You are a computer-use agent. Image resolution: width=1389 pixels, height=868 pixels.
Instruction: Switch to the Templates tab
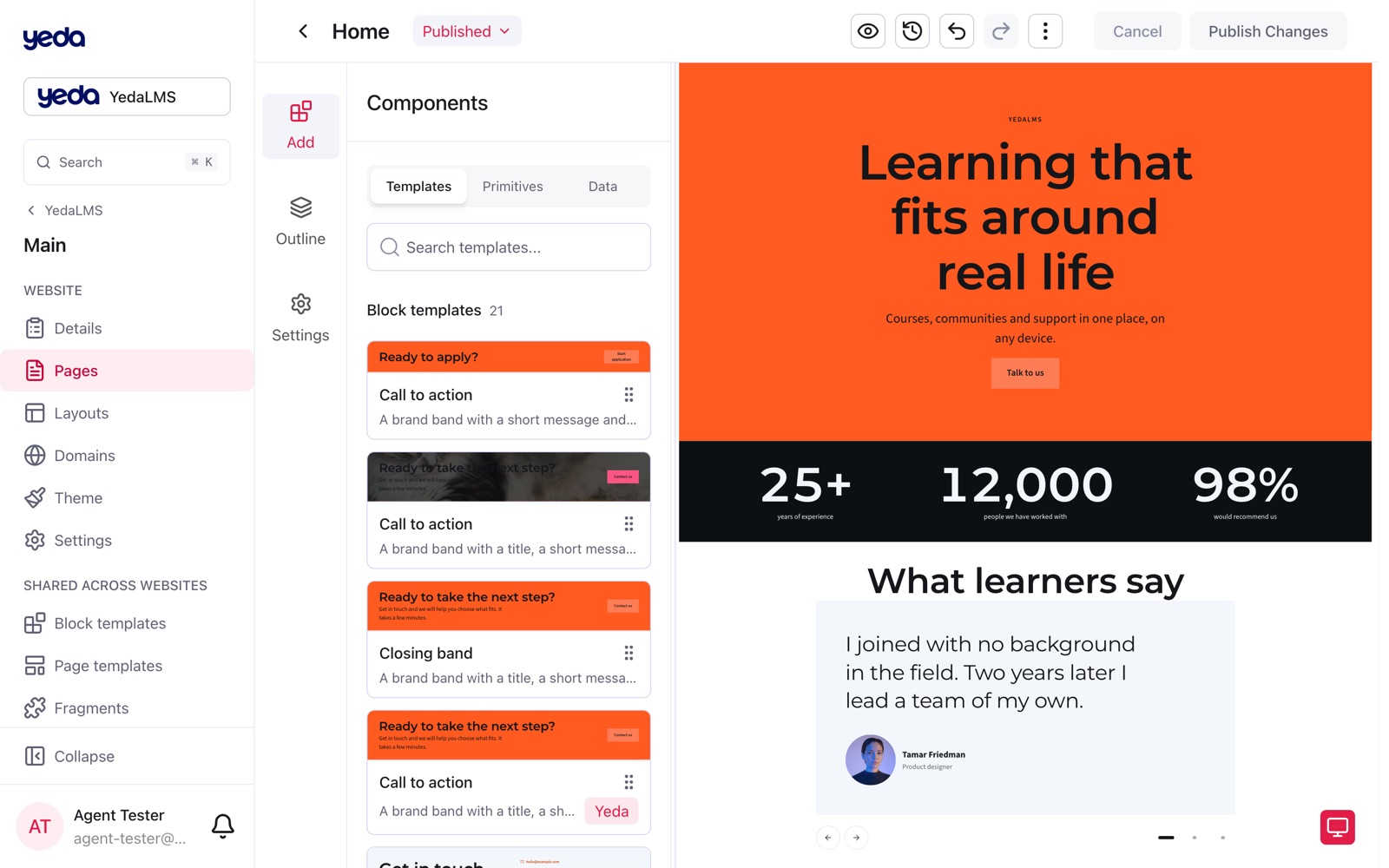pyautogui.click(x=418, y=187)
